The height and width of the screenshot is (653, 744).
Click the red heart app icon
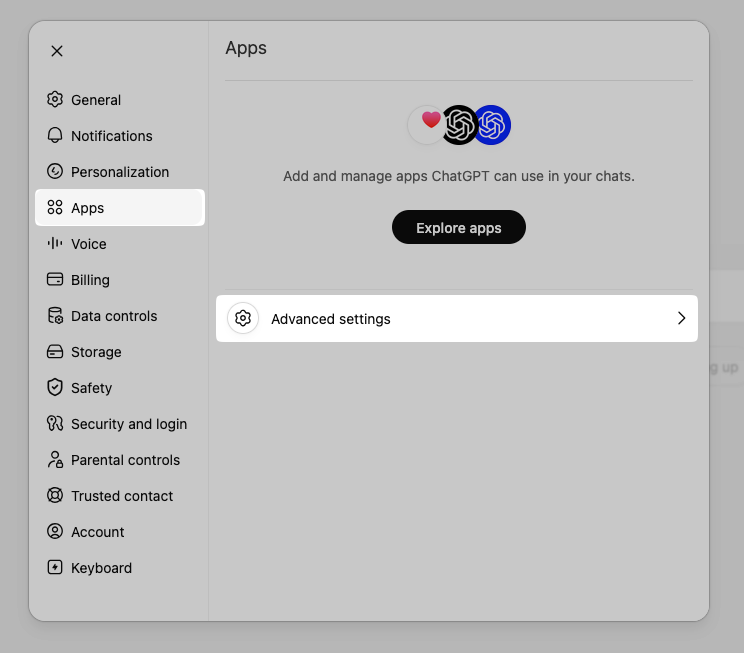tap(426, 125)
